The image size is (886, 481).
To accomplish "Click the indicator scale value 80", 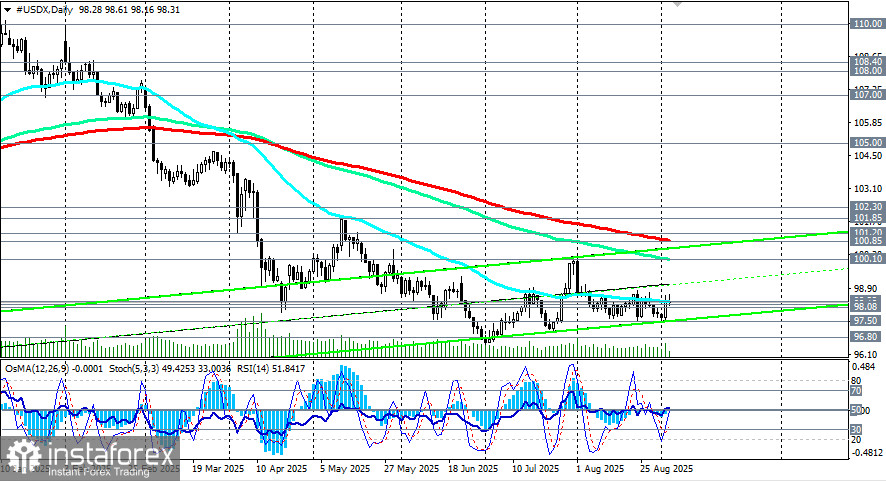I will [855, 380].
